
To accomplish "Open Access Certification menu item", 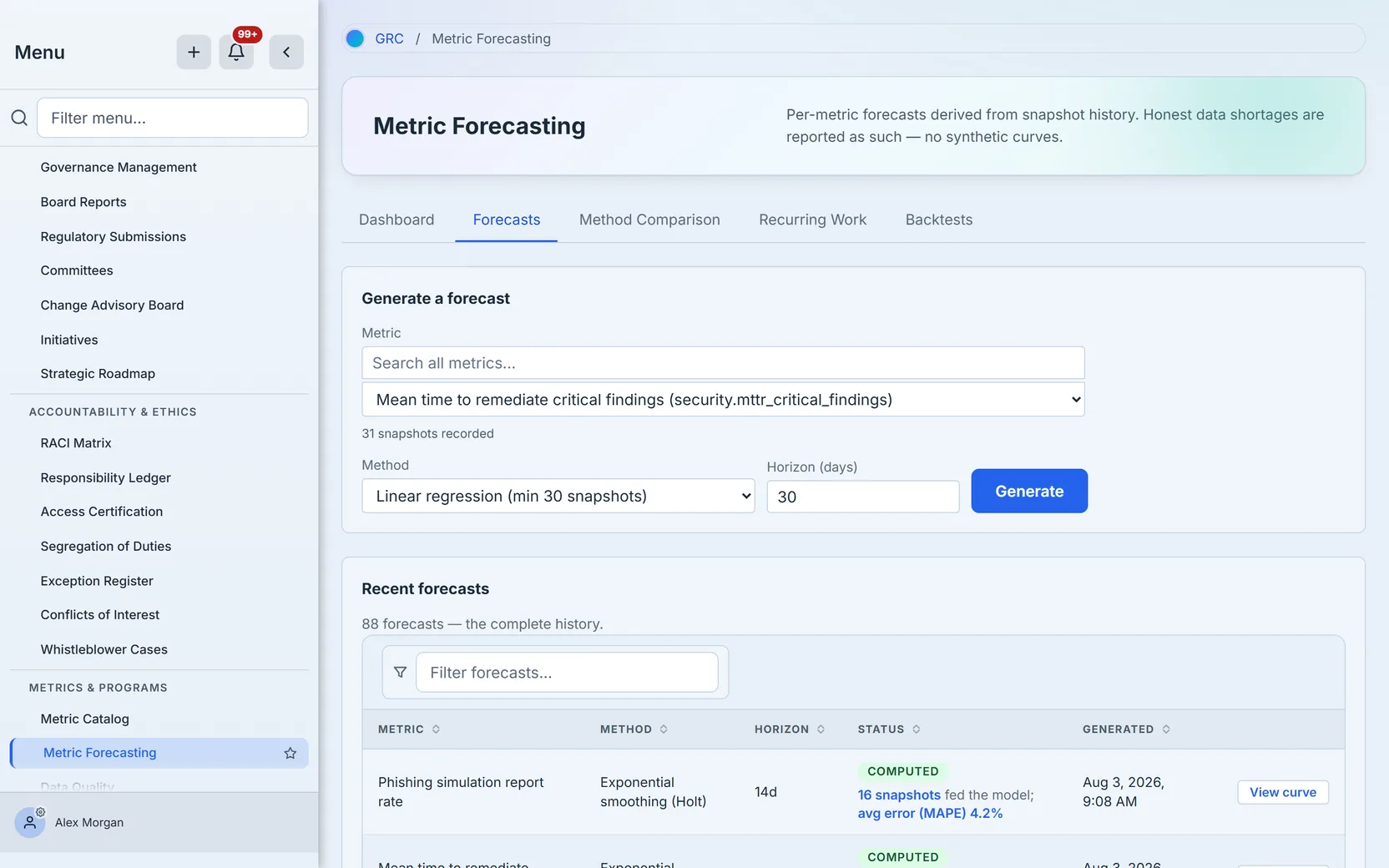I will tap(102, 512).
